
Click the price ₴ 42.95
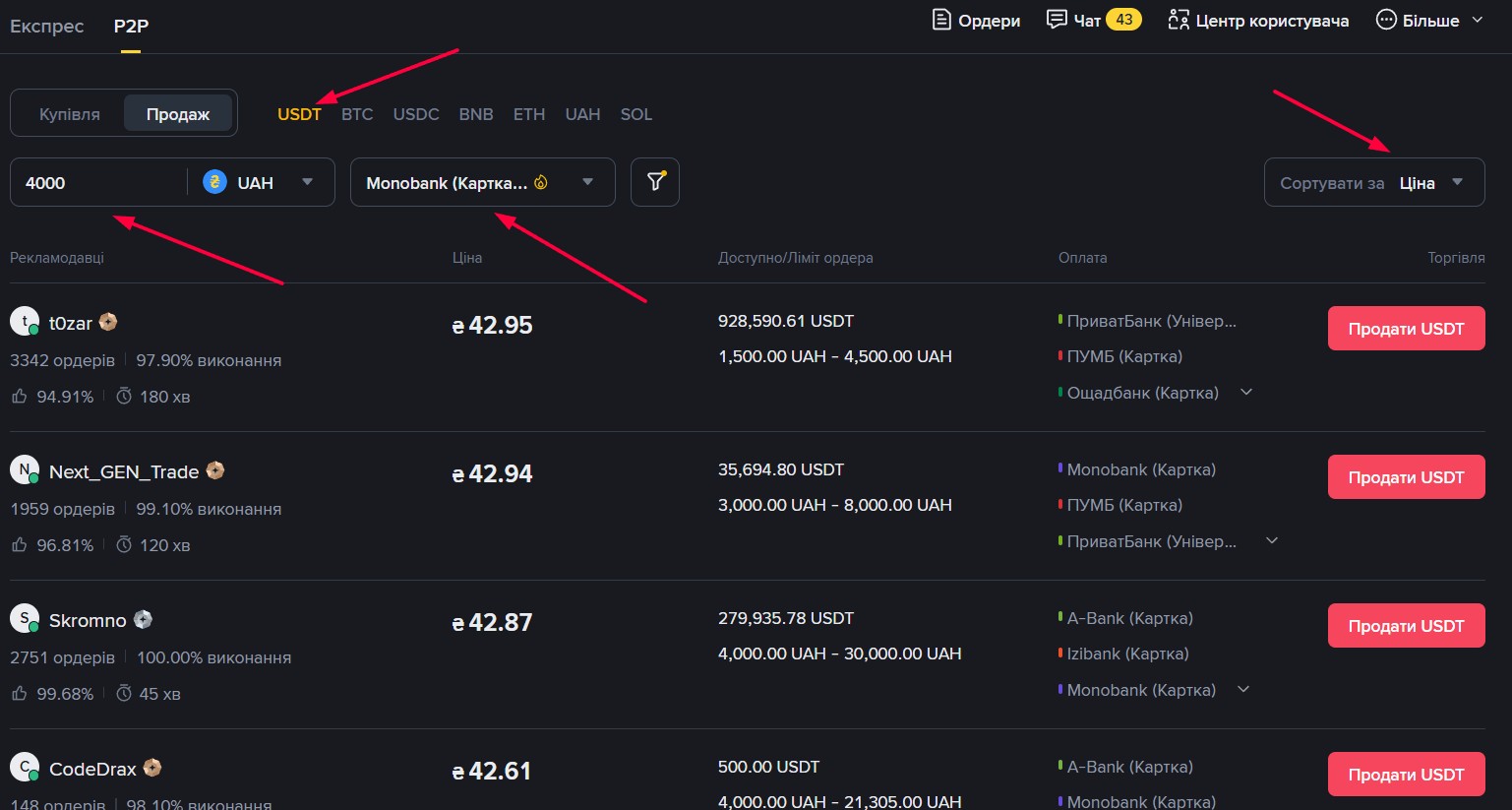(x=492, y=326)
